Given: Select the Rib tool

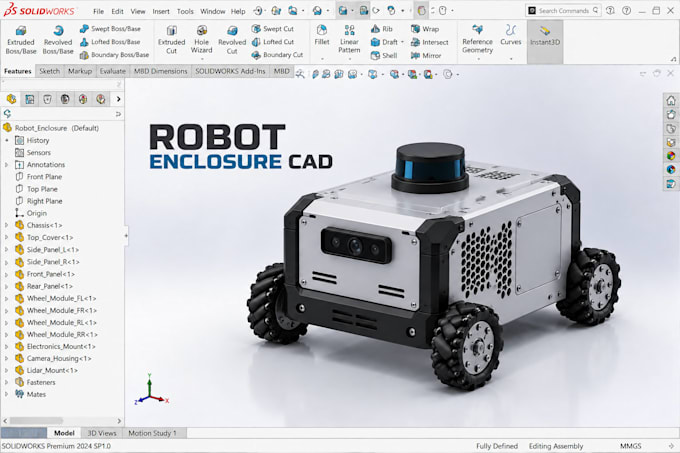Looking at the screenshot, I should (x=382, y=29).
